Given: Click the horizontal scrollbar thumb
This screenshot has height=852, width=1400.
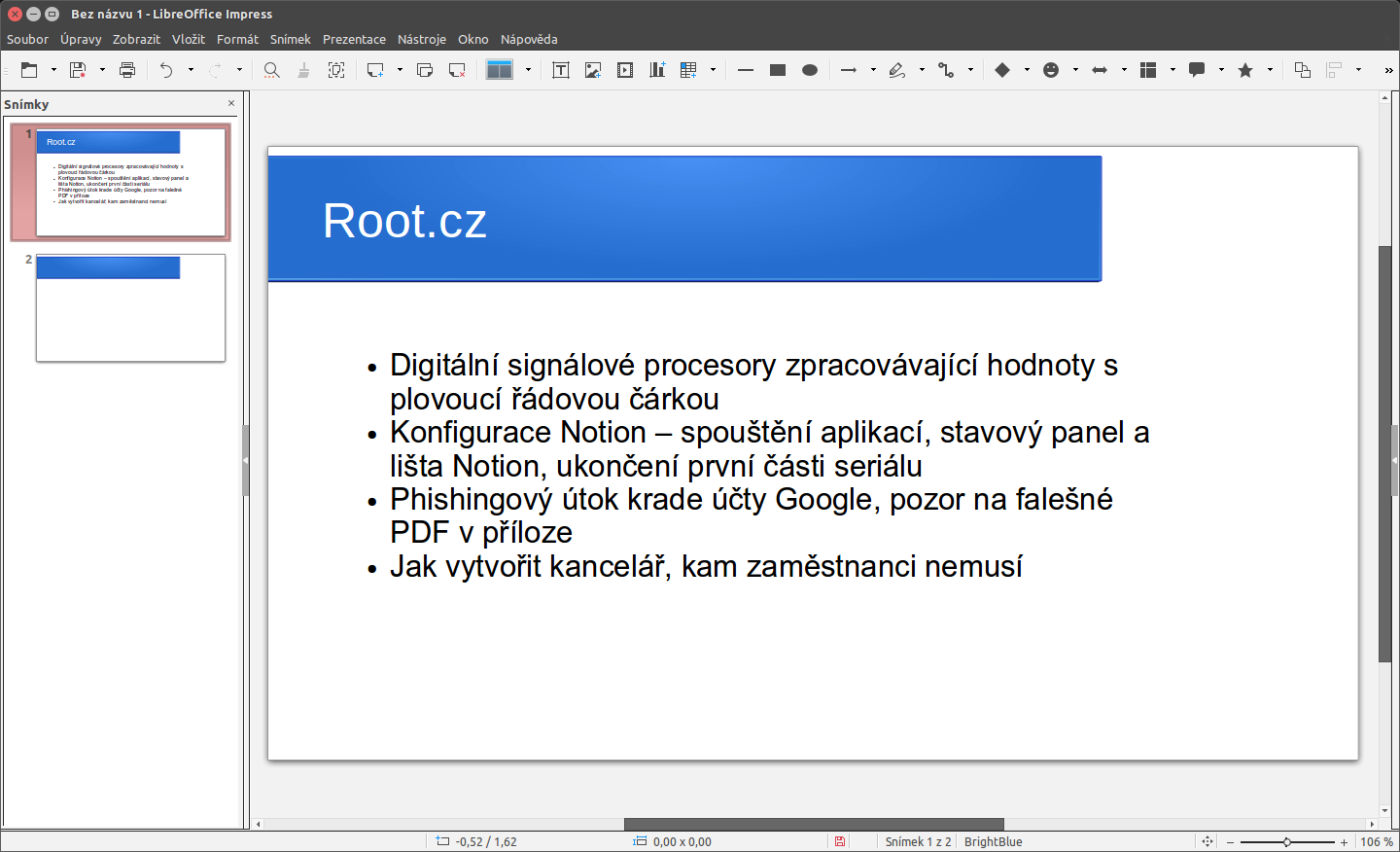Looking at the screenshot, I should 814,824.
